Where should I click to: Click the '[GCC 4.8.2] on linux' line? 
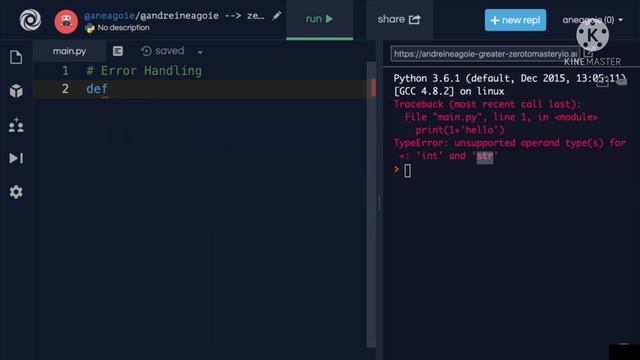tap(449, 91)
